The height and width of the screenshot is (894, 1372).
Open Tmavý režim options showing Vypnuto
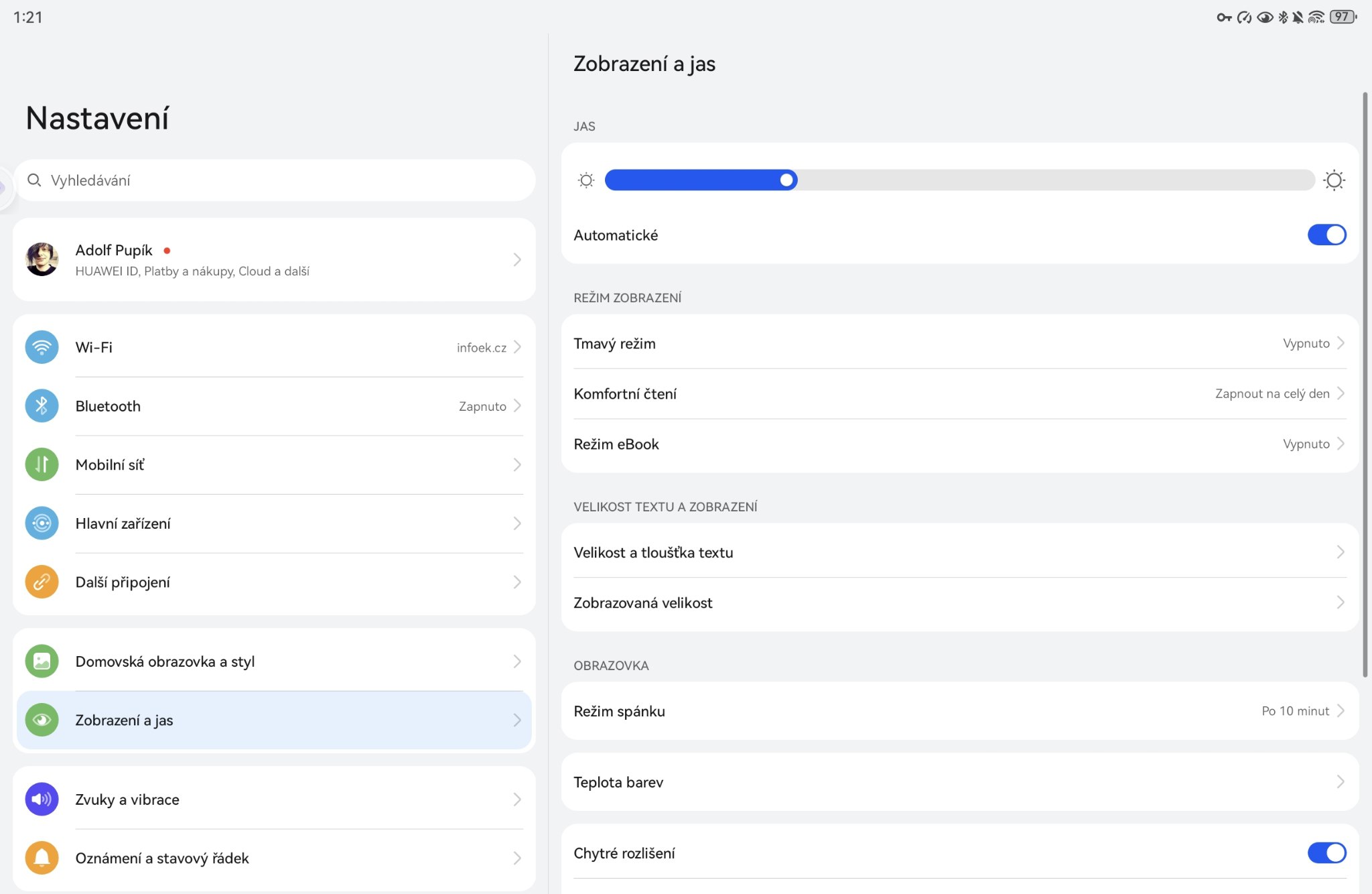coord(959,343)
